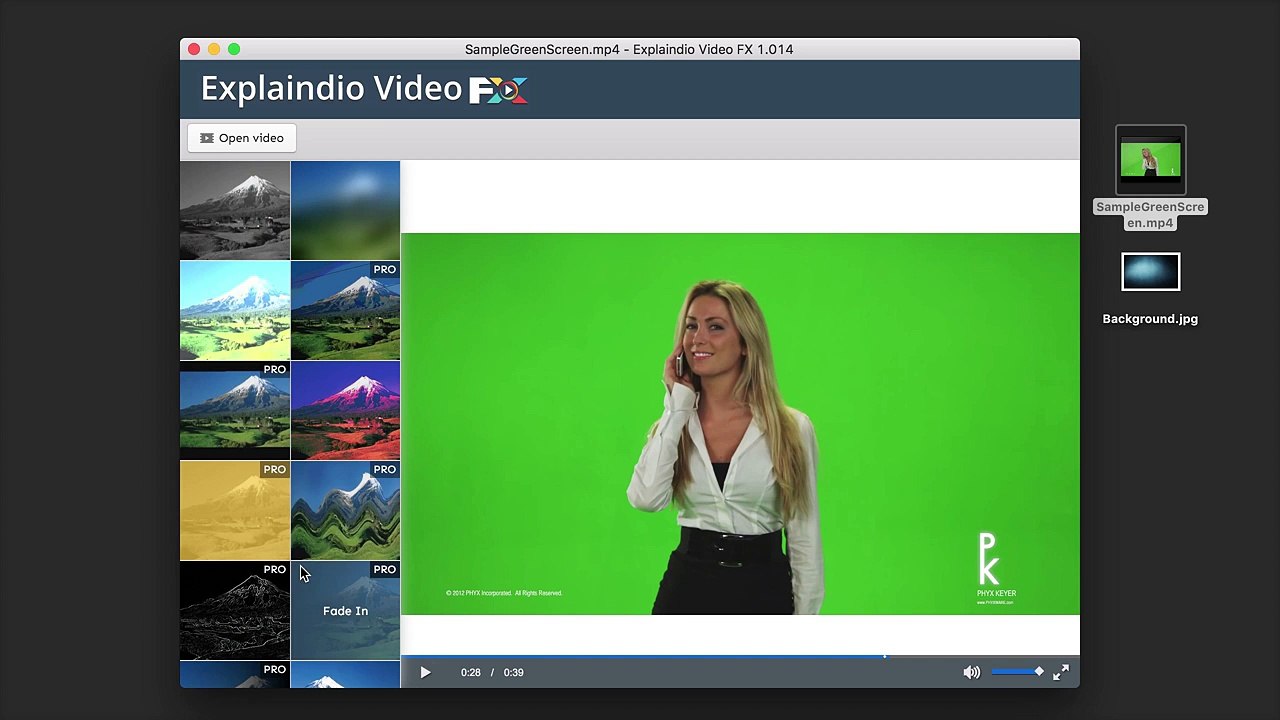1280x720 pixels.
Task: Click the 0:39 duration text
Action: coord(513,673)
